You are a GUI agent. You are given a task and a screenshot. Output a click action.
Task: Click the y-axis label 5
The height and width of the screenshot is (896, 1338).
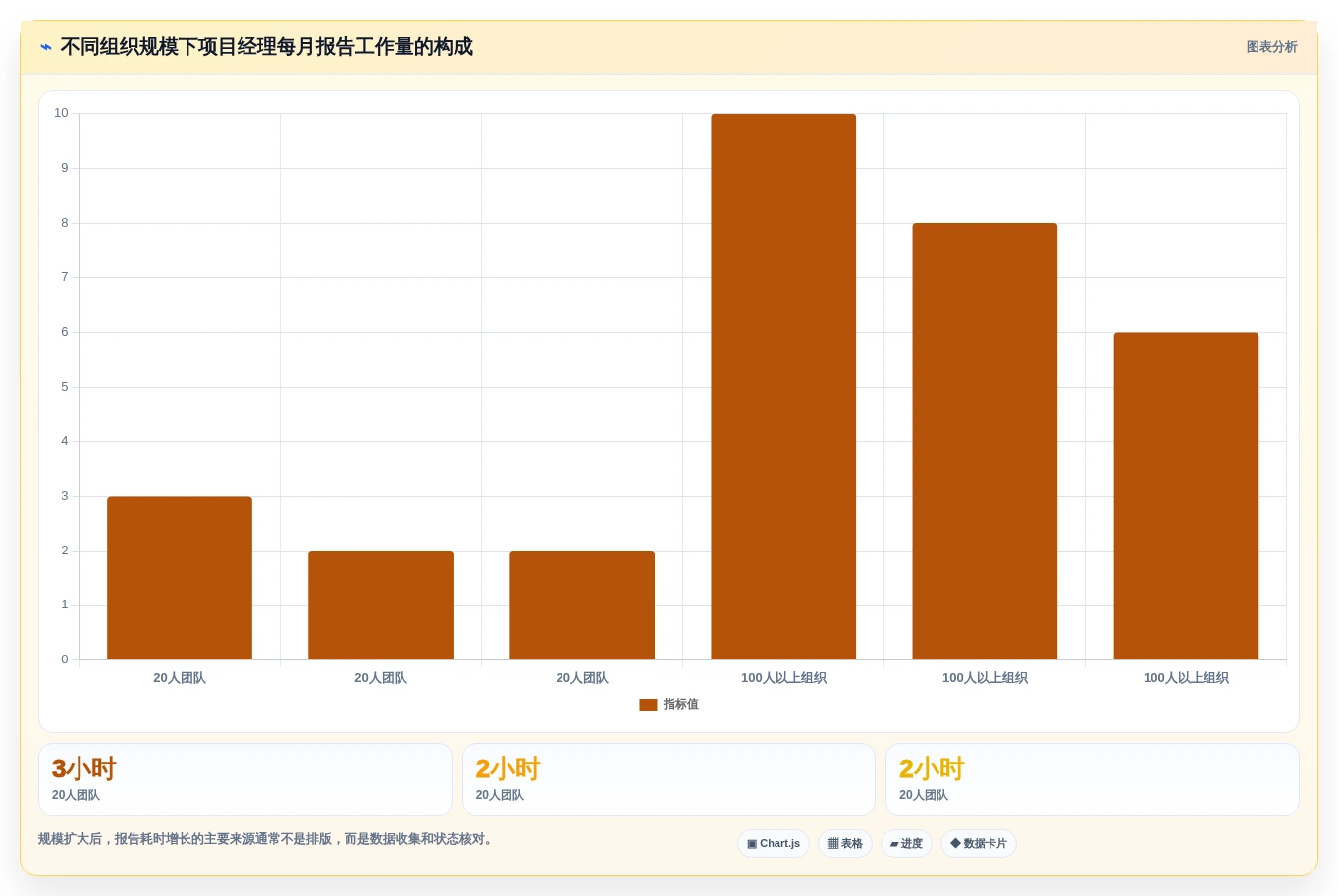[x=65, y=387]
